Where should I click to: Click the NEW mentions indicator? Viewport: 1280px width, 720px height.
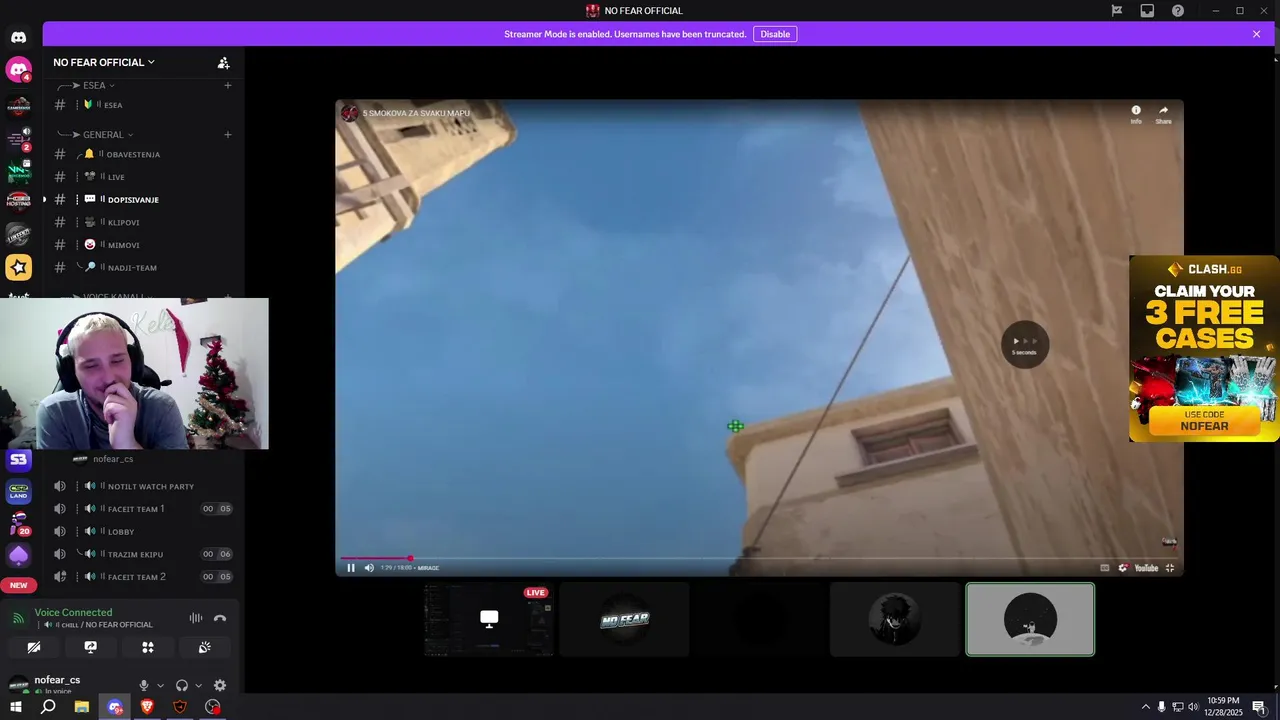coord(18,585)
